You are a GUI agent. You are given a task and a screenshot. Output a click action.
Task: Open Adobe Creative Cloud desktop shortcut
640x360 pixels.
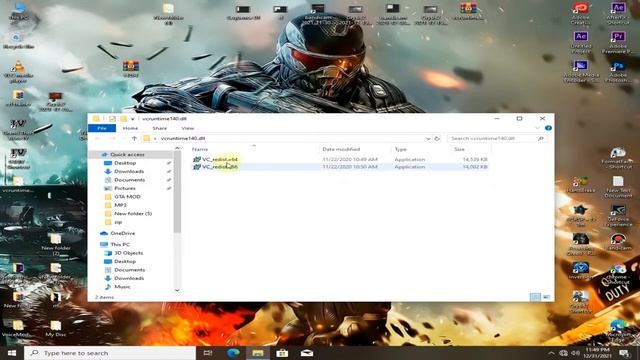(x=580, y=12)
